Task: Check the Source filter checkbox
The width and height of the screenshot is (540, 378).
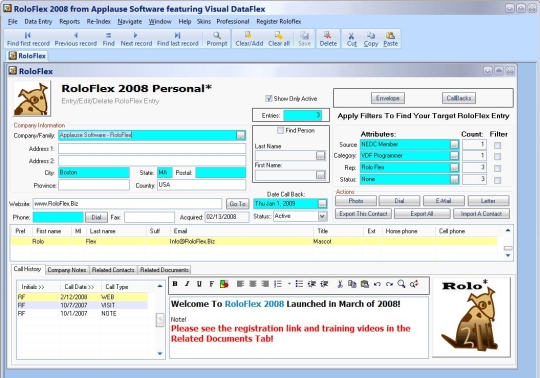Action: point(497,146)
